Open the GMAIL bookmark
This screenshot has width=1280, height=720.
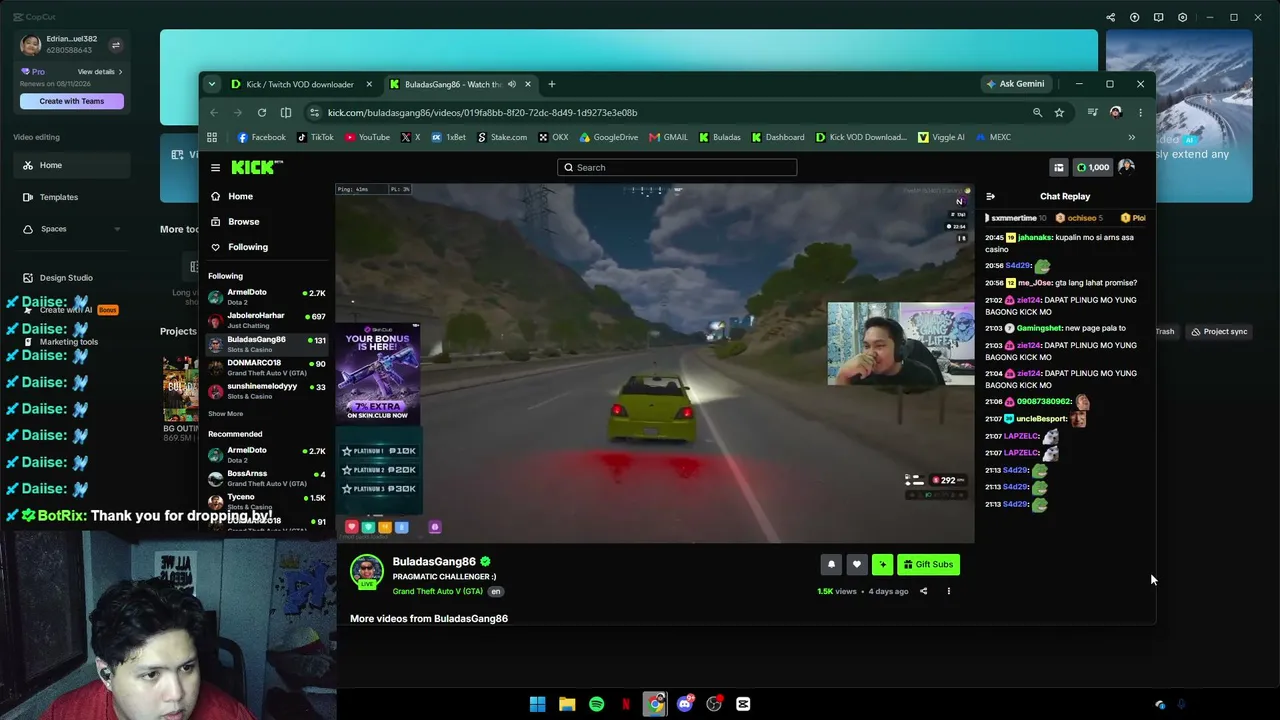point(668,137)
